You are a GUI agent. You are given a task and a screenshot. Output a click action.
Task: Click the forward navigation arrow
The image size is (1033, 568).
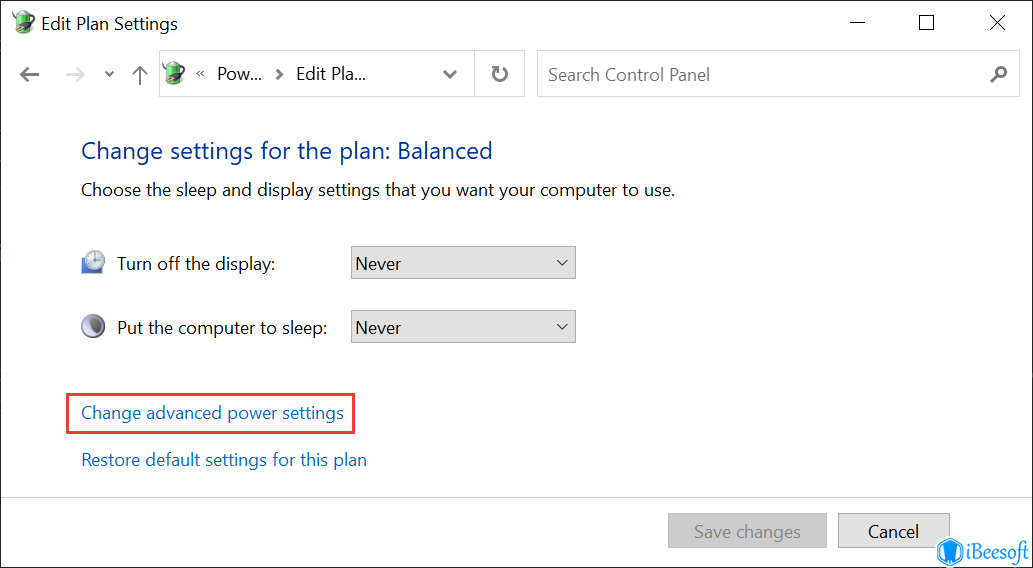76,74
